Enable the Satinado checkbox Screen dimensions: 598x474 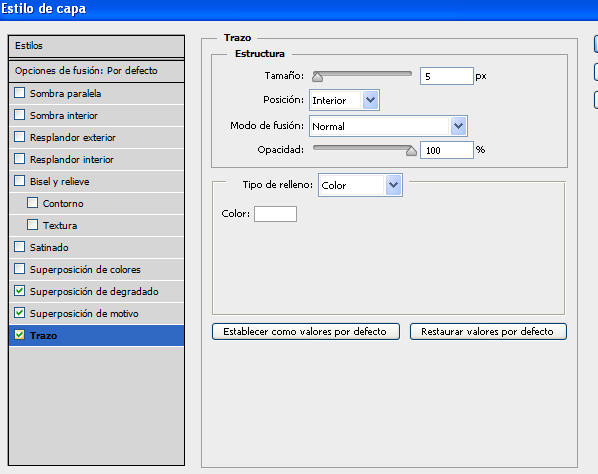(x=19, y=247)
